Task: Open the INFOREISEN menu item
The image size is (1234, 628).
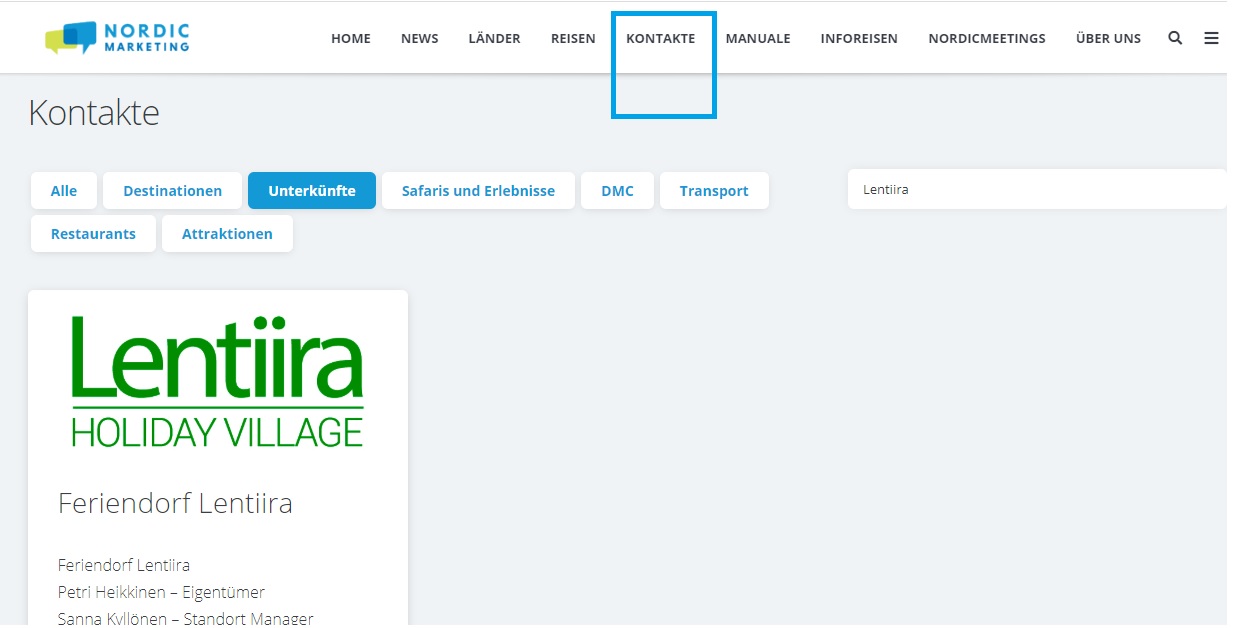Action: tap(859, 38)
